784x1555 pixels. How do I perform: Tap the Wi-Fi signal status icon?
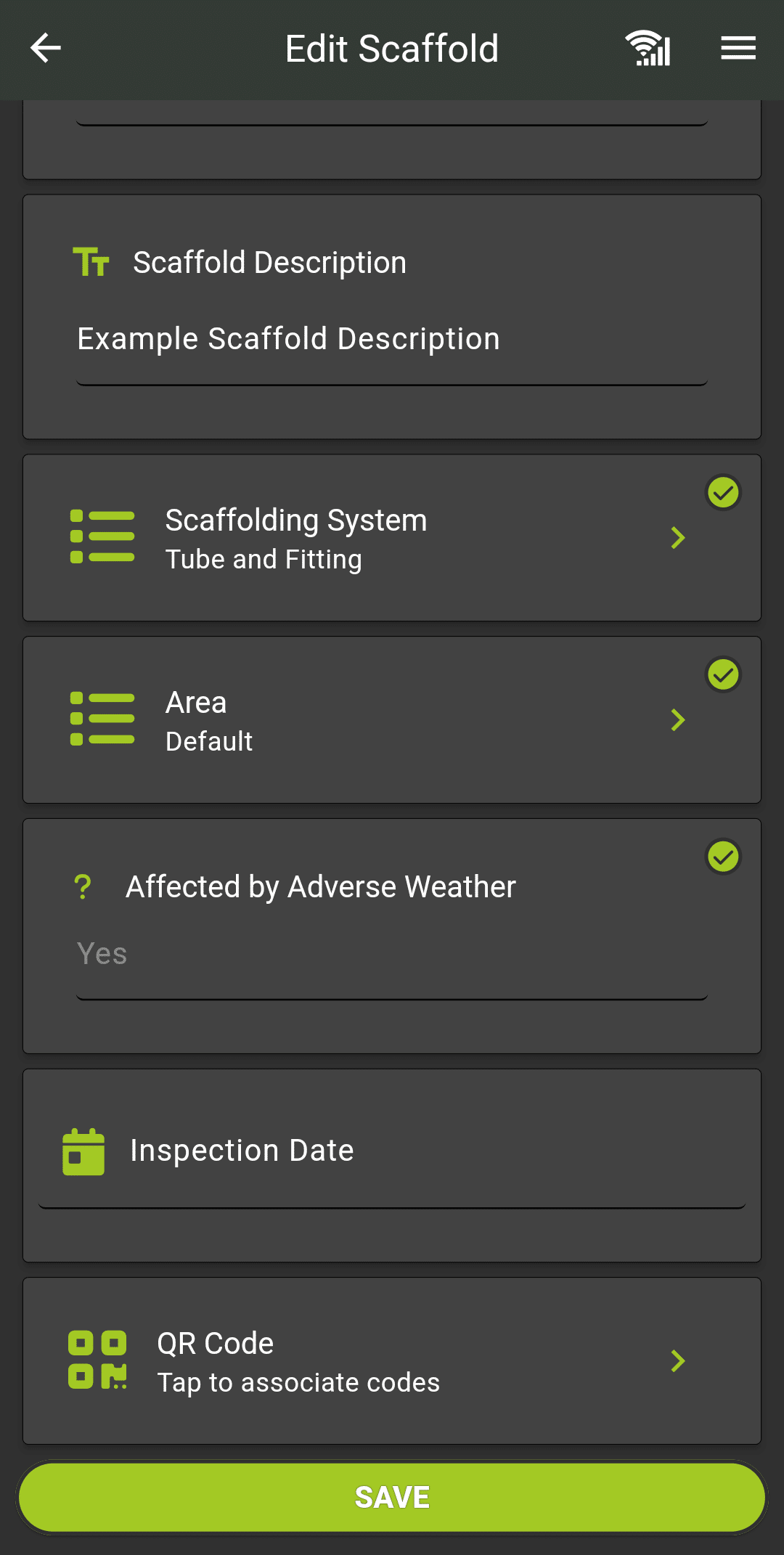pos(648,49)
